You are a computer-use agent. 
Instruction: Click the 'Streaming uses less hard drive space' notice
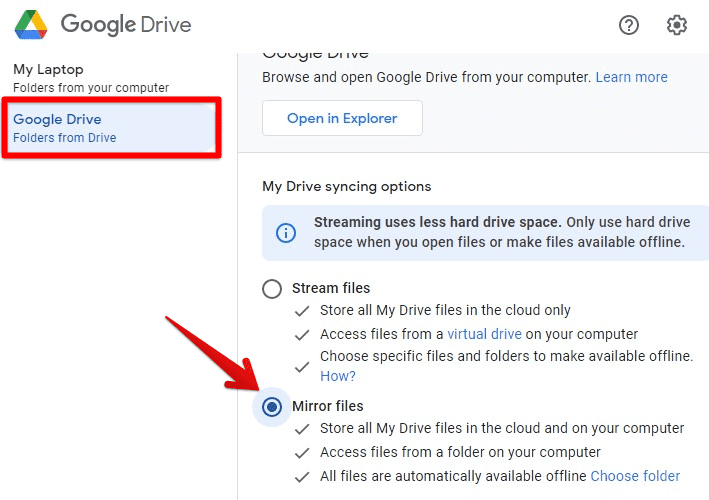[485, 233]
